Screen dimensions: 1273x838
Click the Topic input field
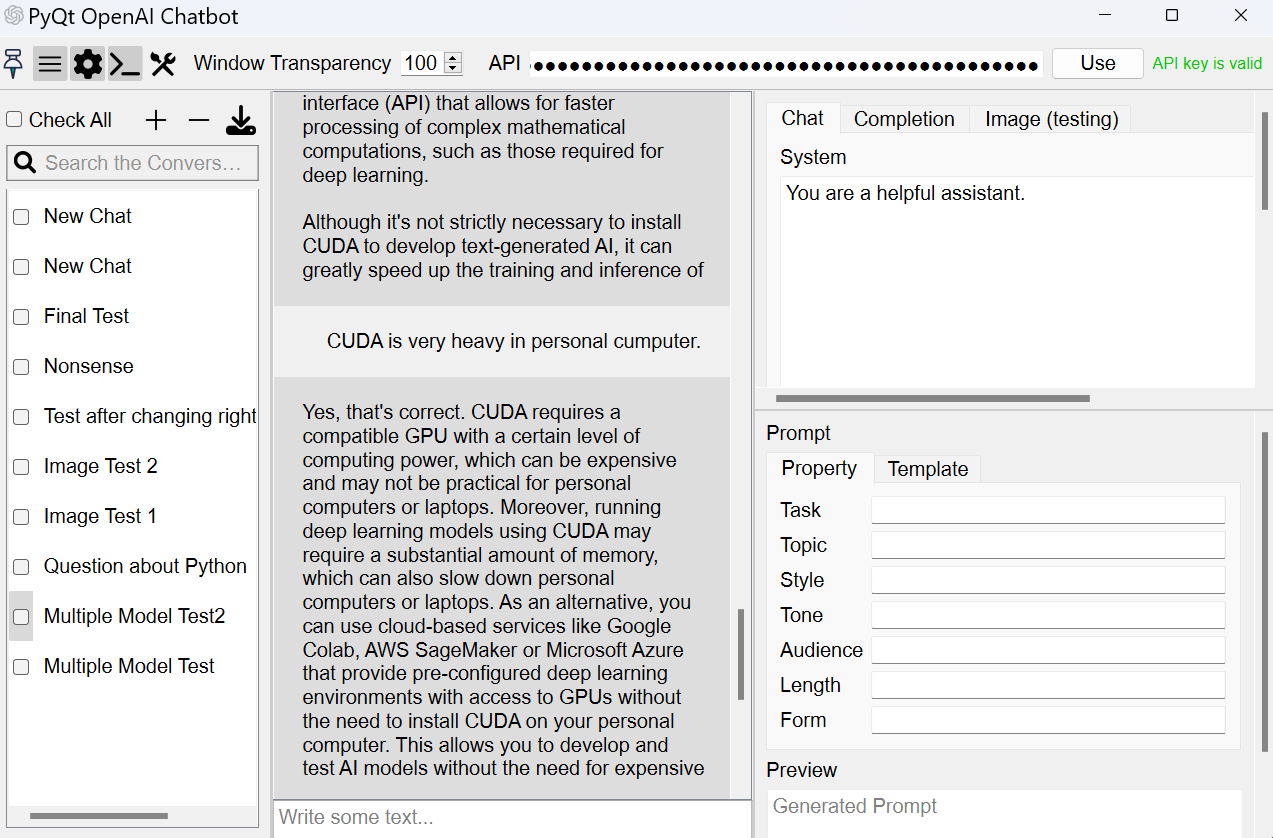(1048, 545)
